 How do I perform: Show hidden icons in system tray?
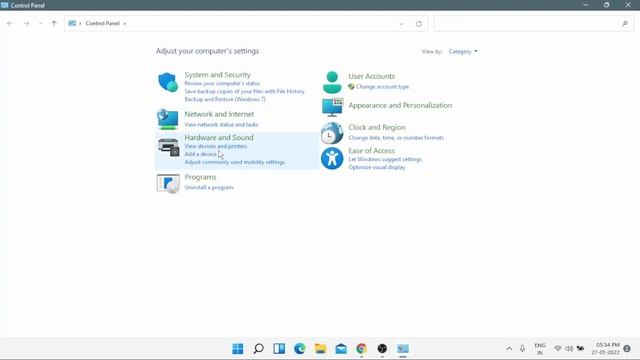(x=509, y=349)
